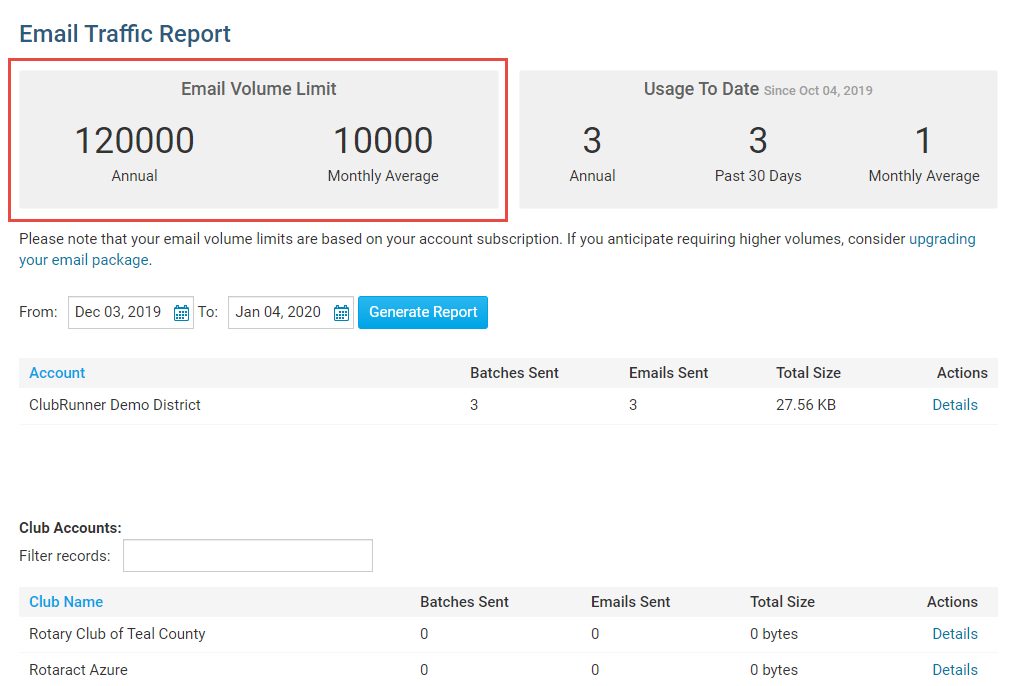Select the Rotary Club of Teal County row
The height and width of the screenshot is (686, 1011).
click(x=117, y=634)
